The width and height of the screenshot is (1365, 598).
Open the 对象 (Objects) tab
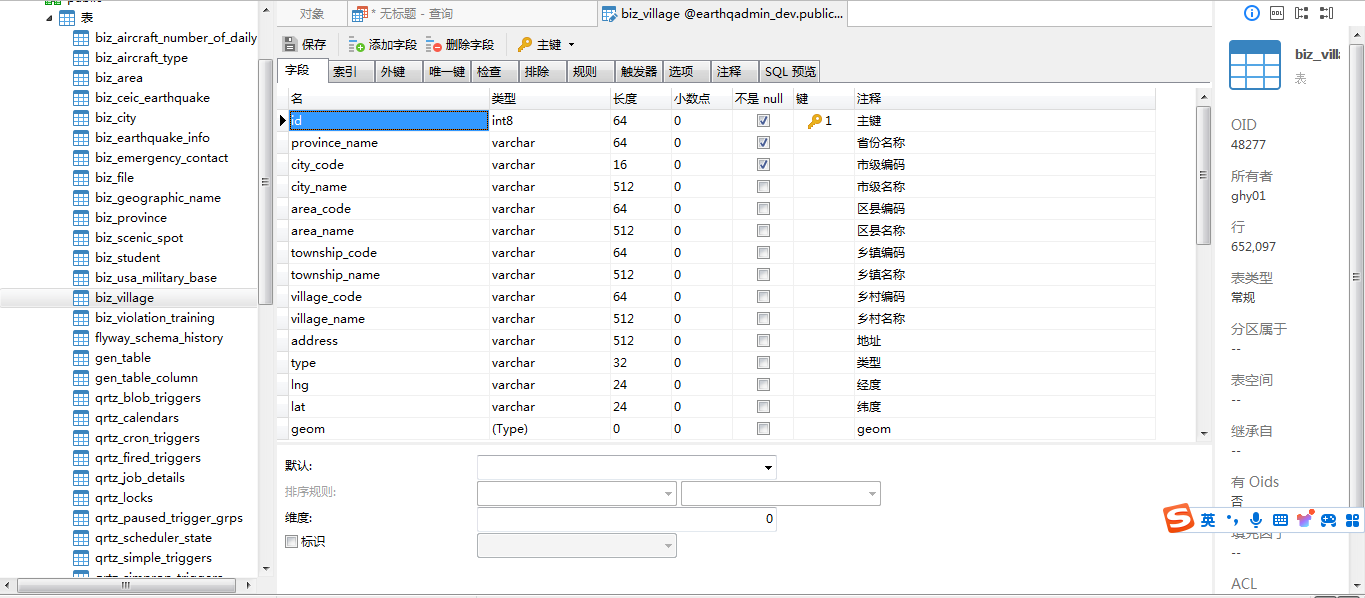click(312, 14)
